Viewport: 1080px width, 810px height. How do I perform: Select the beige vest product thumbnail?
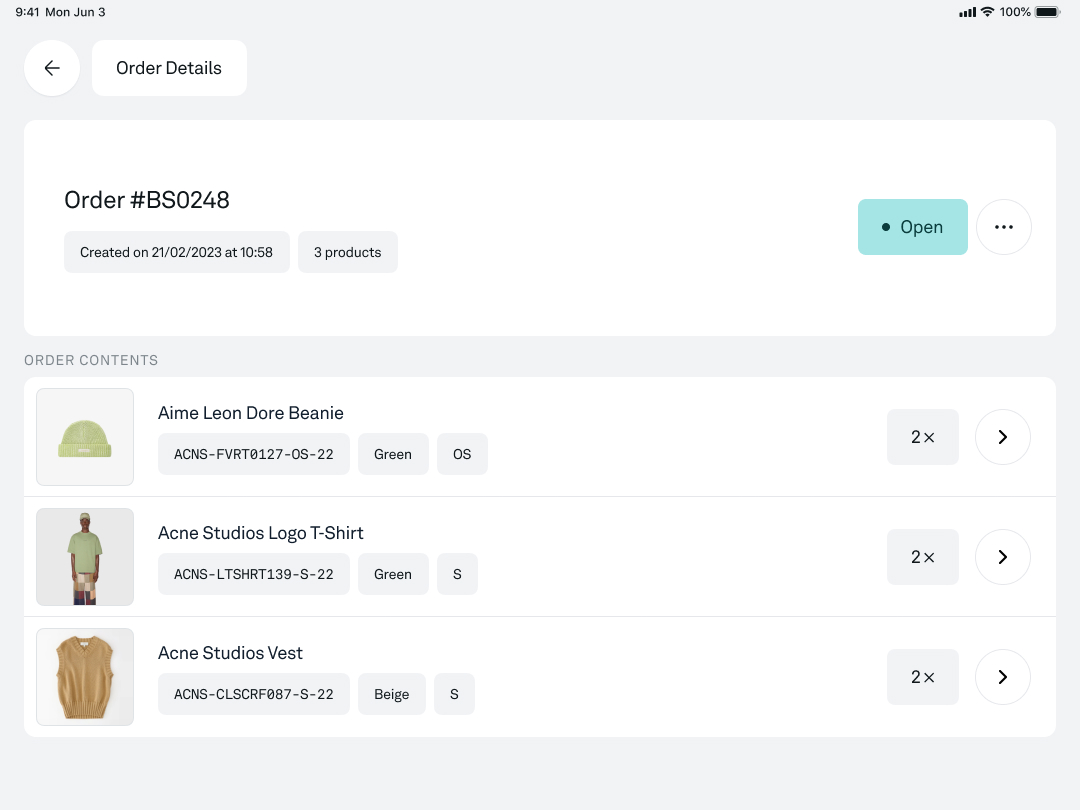85,676
